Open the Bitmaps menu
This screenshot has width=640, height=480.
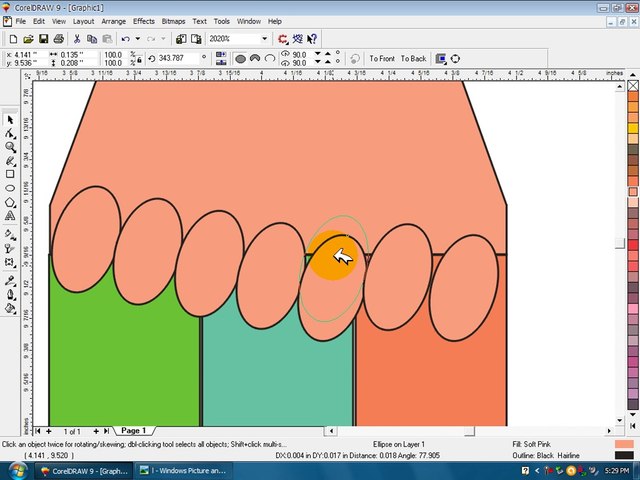pyautogui.click(x=175, y=21)
